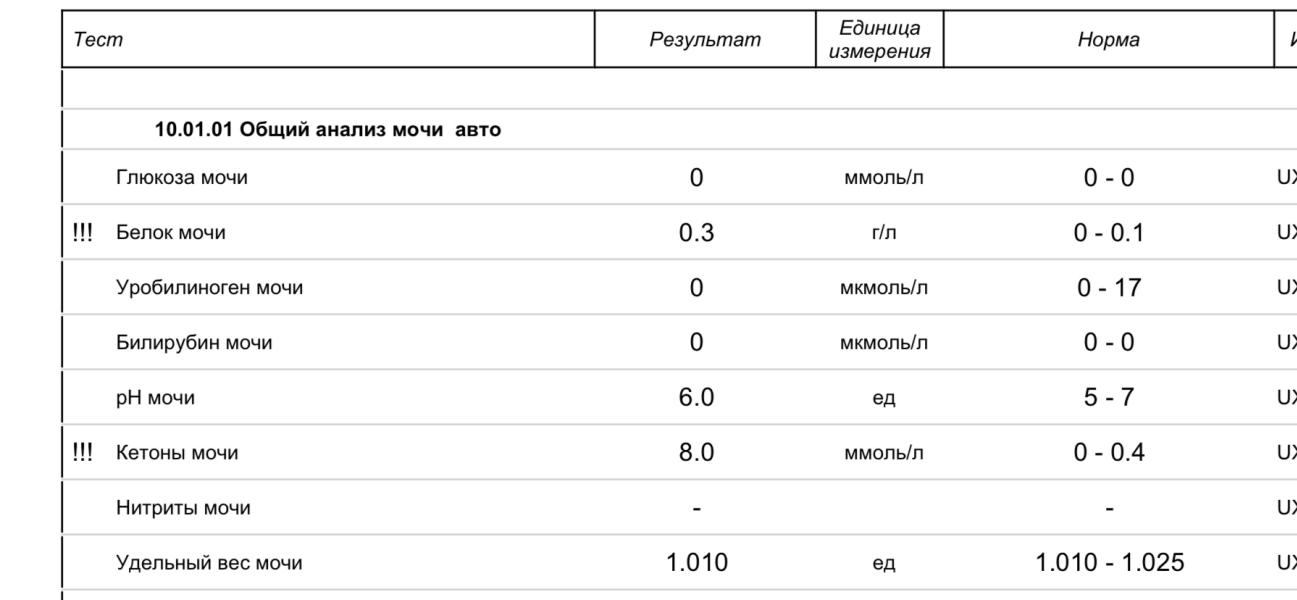This screenshot has width=1297, height=600.
Task: Select the 1.010 specific gravity result
Action: tap(697, 563)
